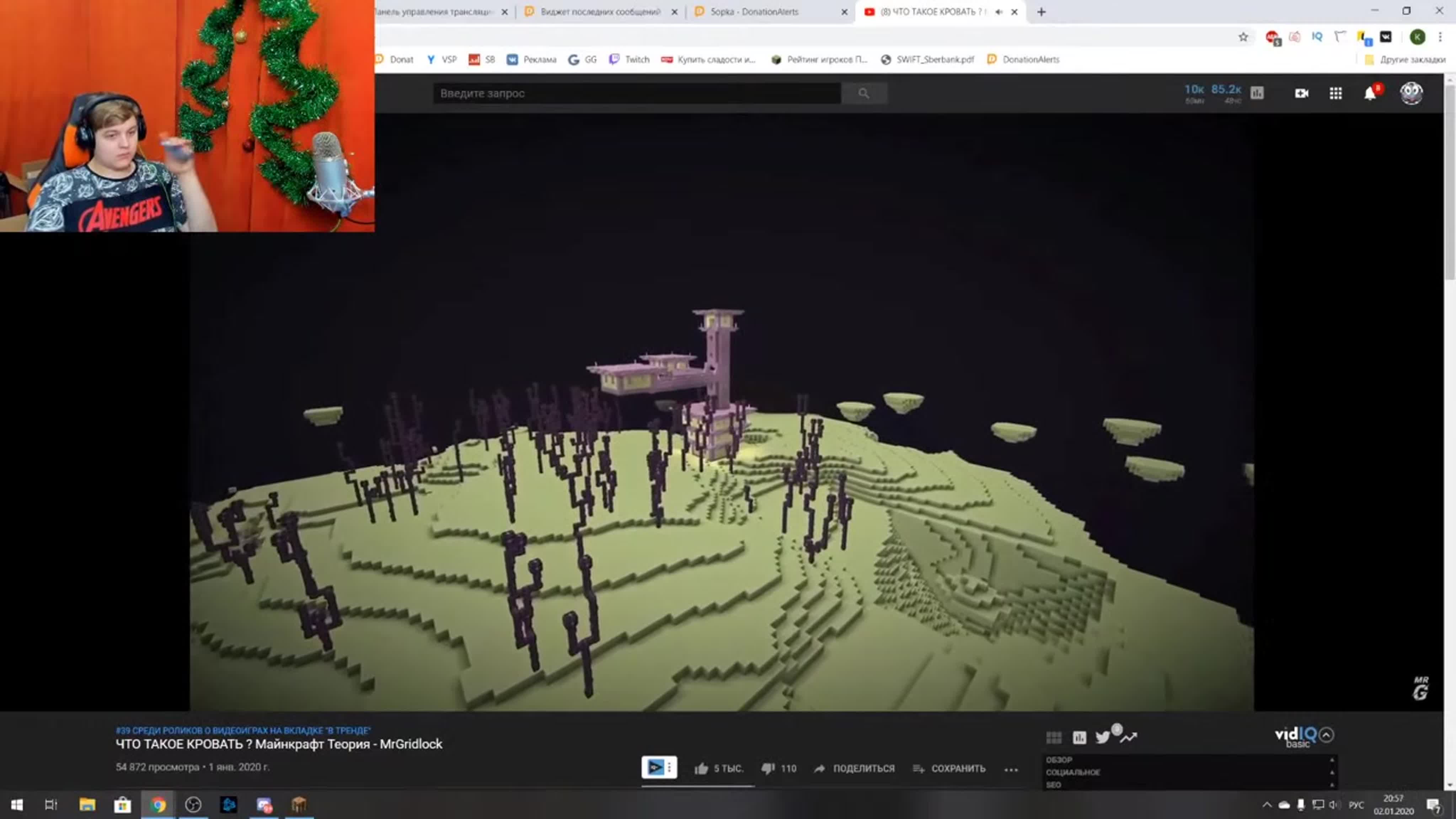Open the VSP bookmark
The height and width of the screenshot is (819, 1456).
(x=441, y=59)
